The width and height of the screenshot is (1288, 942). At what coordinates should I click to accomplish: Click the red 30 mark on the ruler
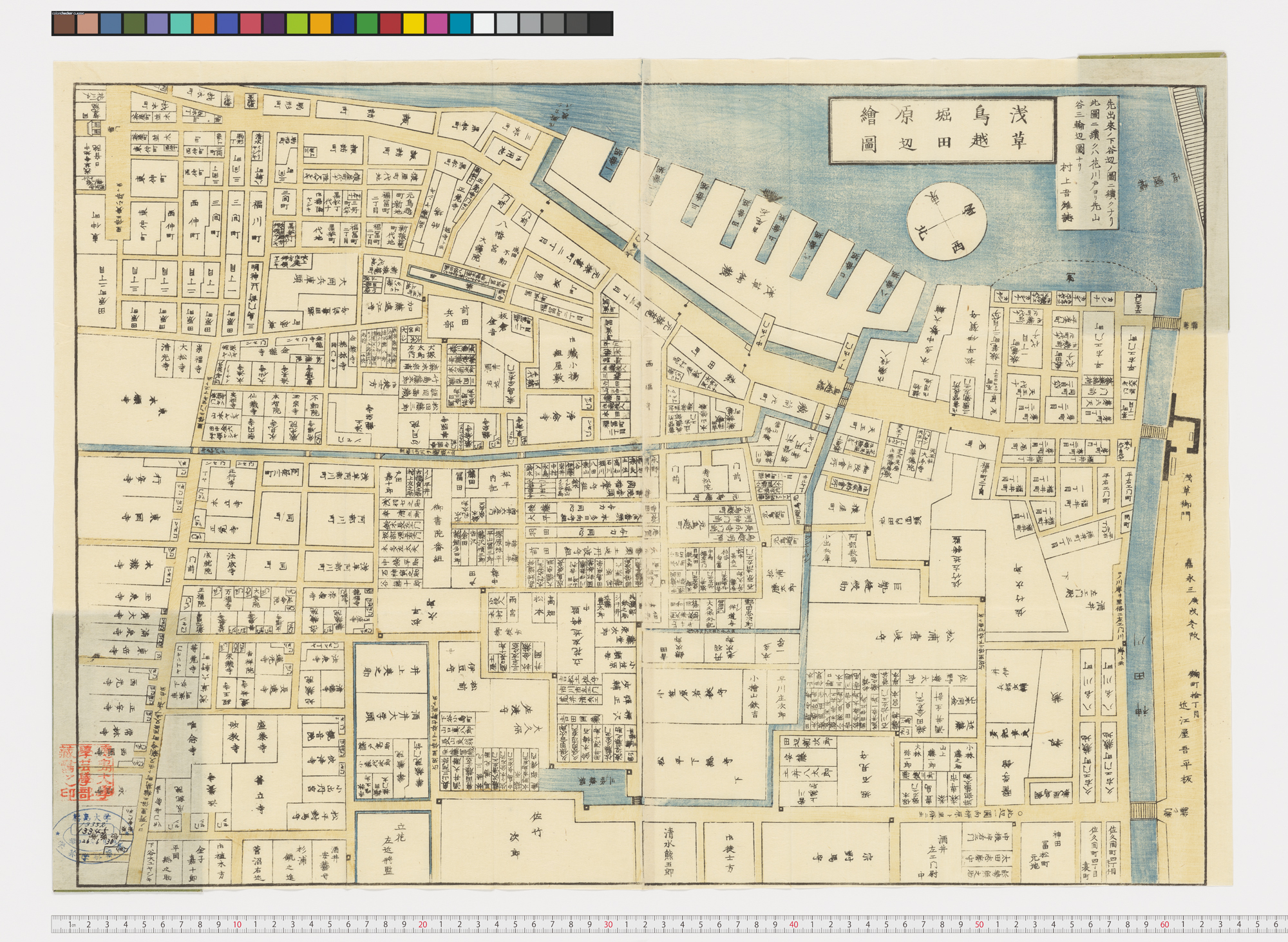pyautogui.click(x=608, y=925)
